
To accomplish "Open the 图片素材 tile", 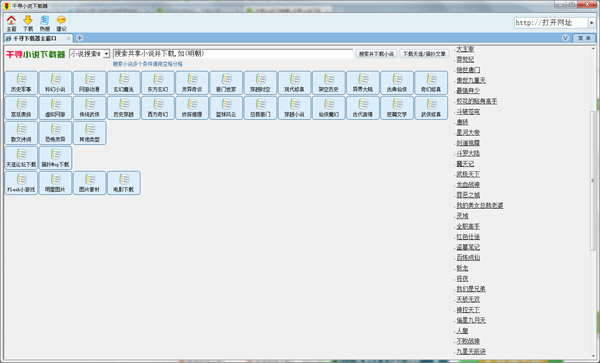I will point(90,183).
